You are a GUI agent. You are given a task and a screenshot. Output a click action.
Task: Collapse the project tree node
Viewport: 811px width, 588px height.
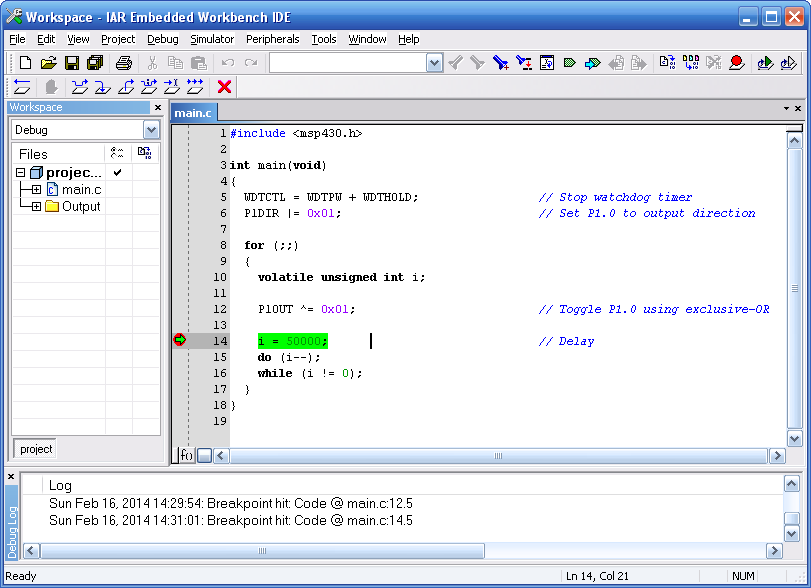click(21, 172)
